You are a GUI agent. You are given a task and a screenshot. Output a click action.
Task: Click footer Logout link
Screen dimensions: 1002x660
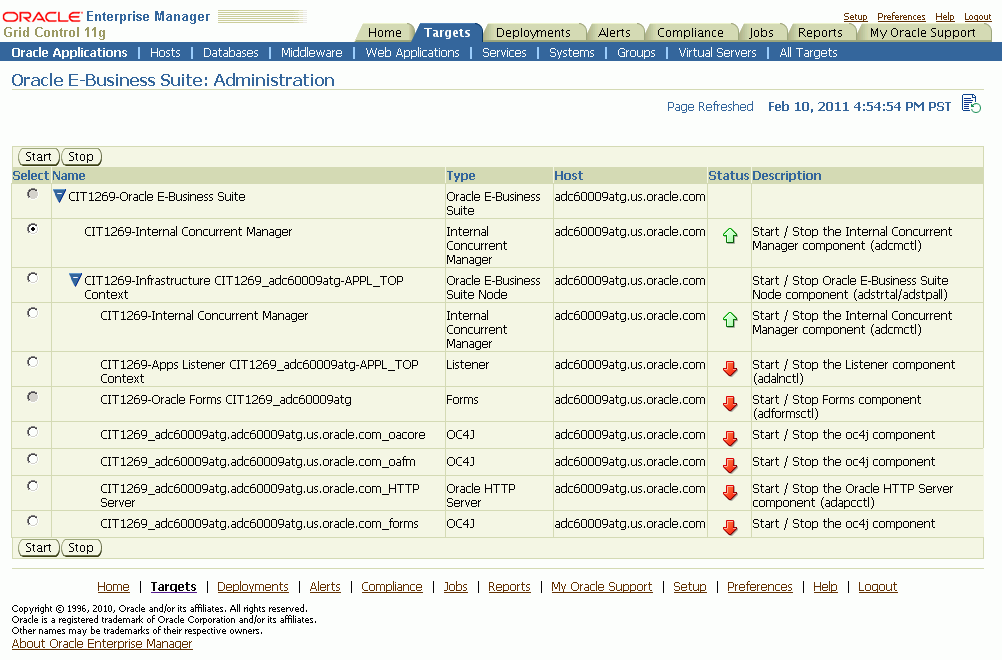877,587
